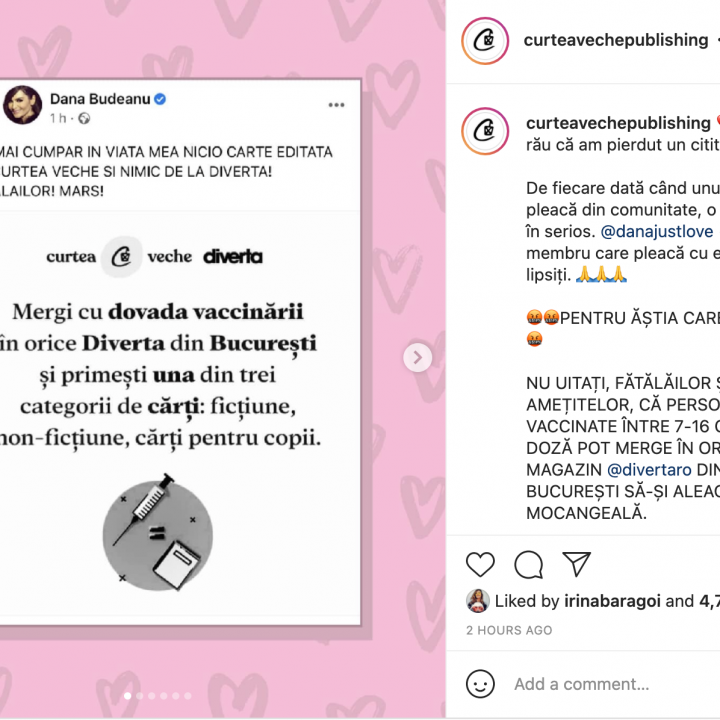
Task: Click Dana Budeanu profile photo
Action: [22, 105]
